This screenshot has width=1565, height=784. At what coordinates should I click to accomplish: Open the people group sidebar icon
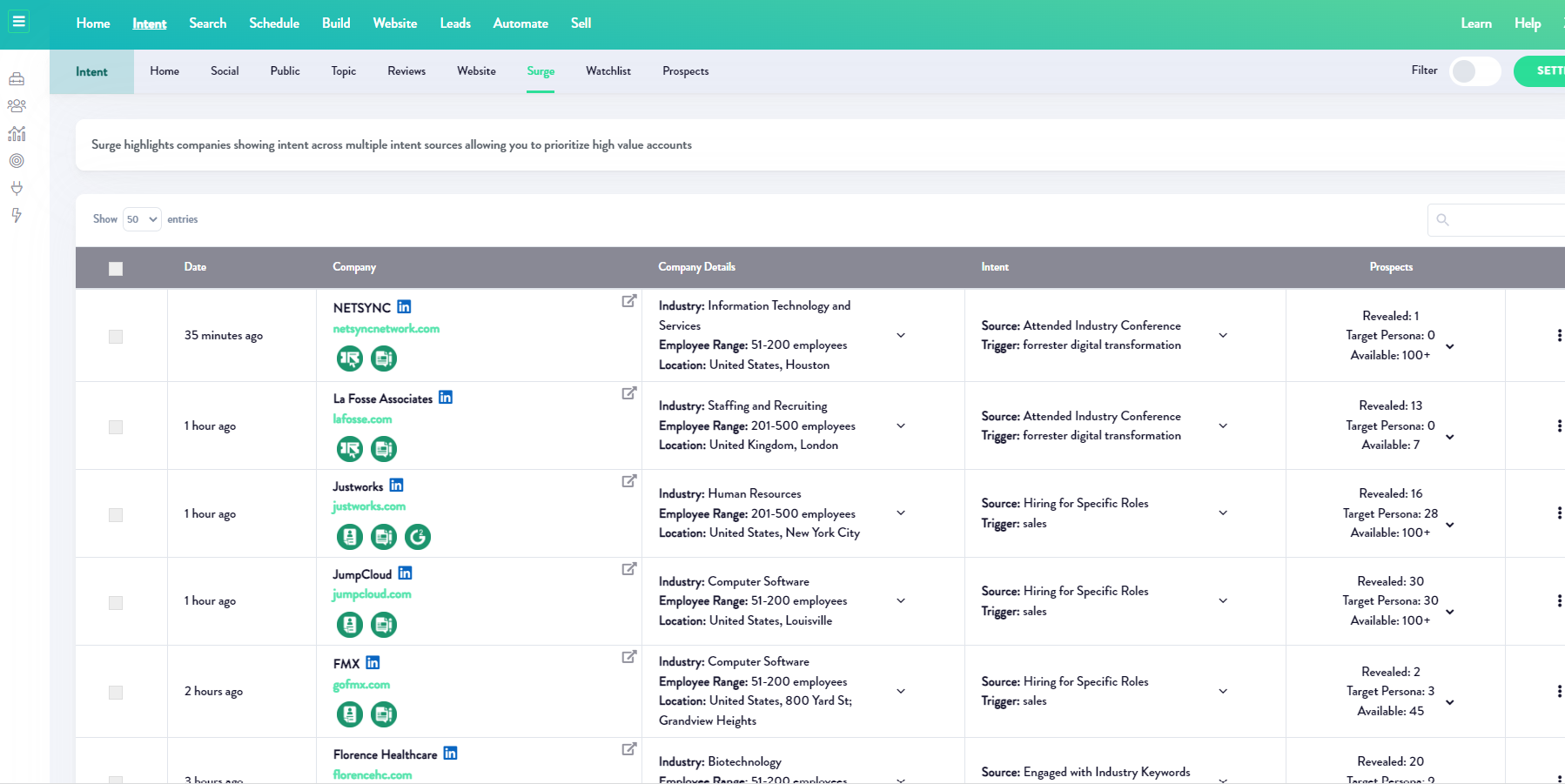(17, 106)
